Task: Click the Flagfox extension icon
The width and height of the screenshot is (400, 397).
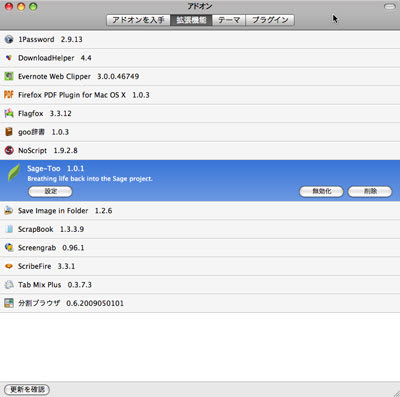Action: click(9, 113)
